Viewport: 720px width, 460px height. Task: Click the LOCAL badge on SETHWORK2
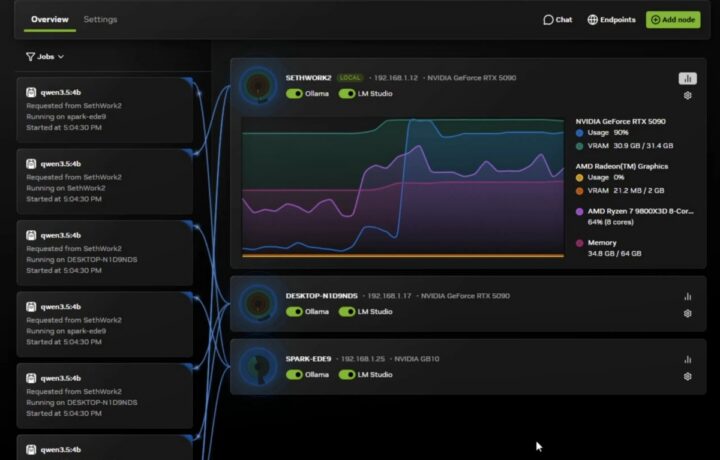350,78
